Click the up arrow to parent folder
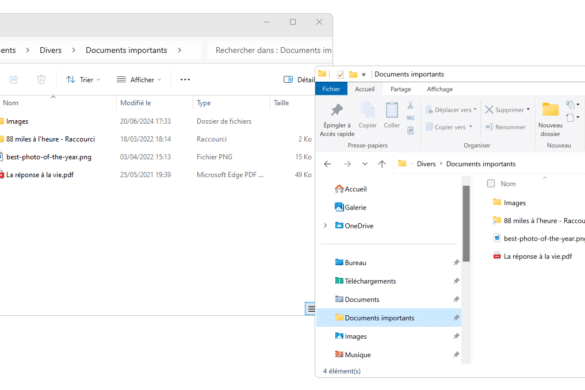The image size is (585, 390). (x=382, y=164)
